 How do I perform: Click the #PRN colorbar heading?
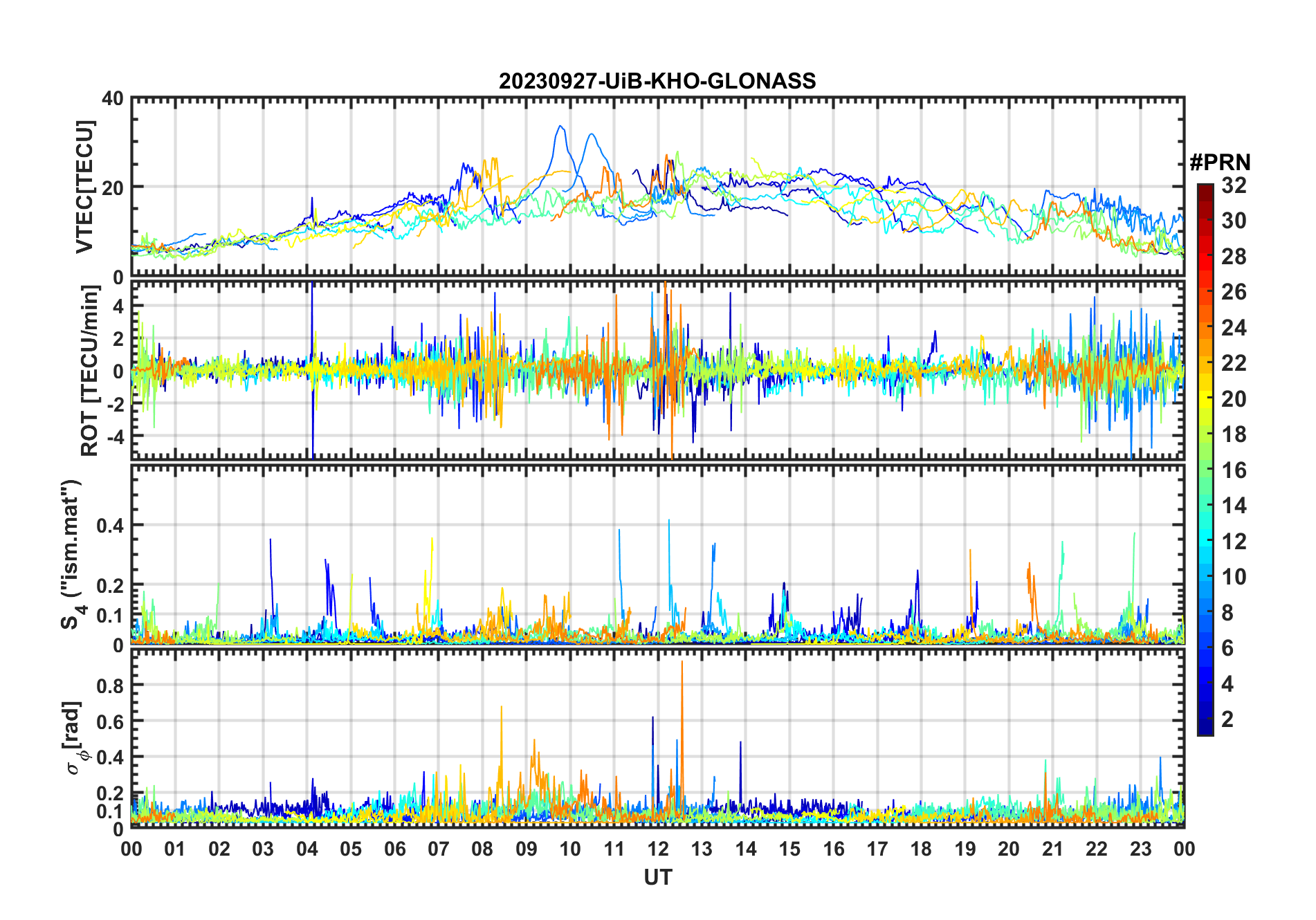pyautogui.click(x=1220, y=163)
